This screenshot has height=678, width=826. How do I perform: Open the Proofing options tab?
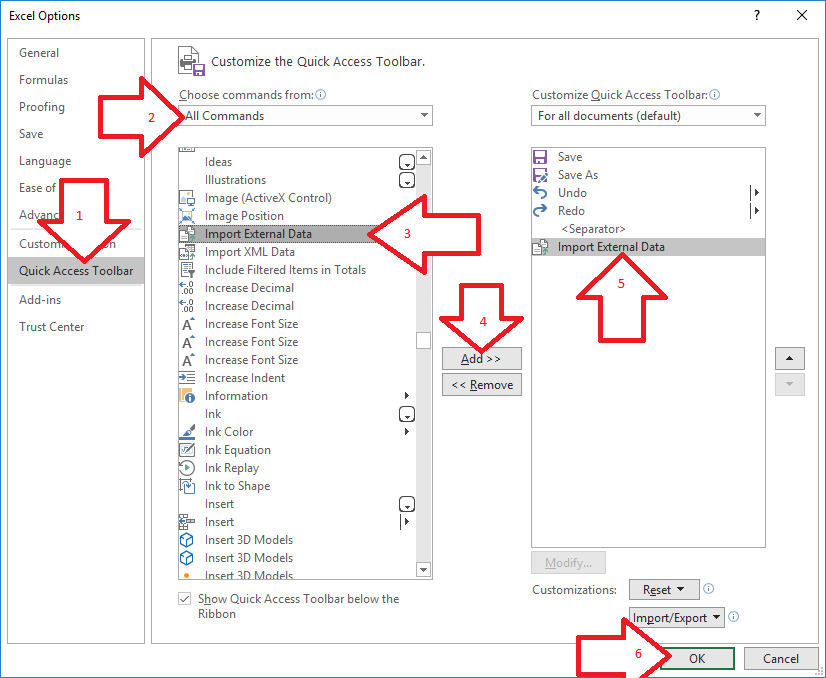pyautogui.click(x=42, y=107)
